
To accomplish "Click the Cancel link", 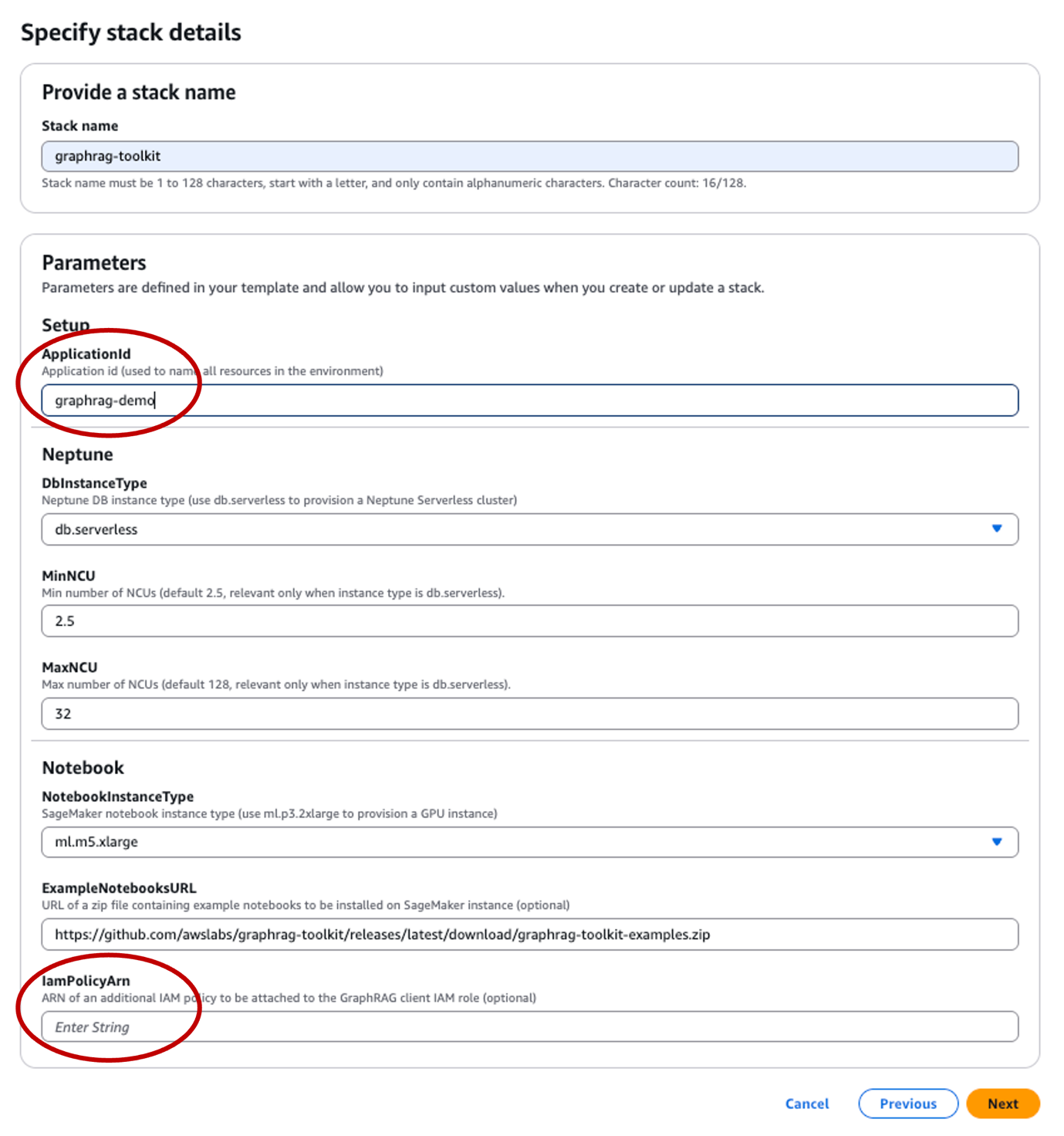I will coord(807,1104).
